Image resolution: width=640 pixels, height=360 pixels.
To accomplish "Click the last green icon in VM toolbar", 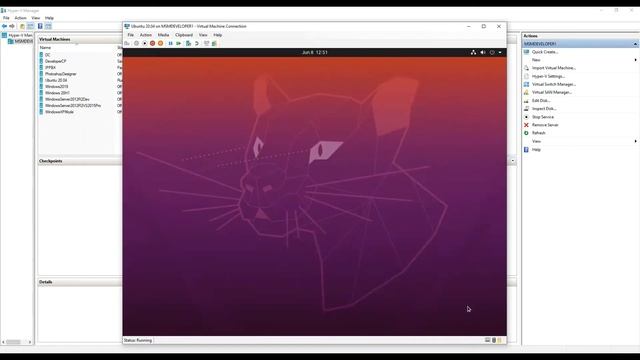I will point(214,43).
